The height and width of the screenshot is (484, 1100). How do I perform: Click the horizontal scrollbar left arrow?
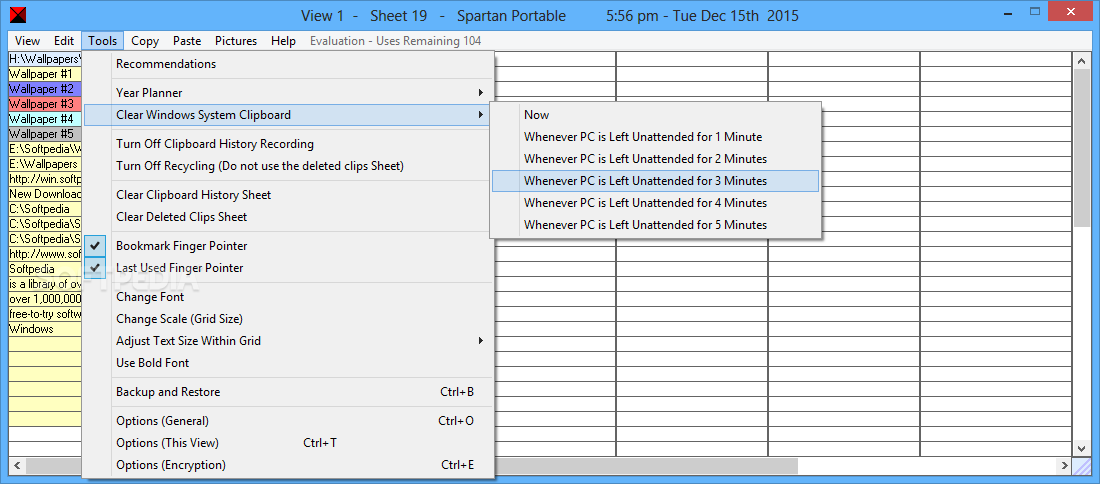tap(17, 465)
